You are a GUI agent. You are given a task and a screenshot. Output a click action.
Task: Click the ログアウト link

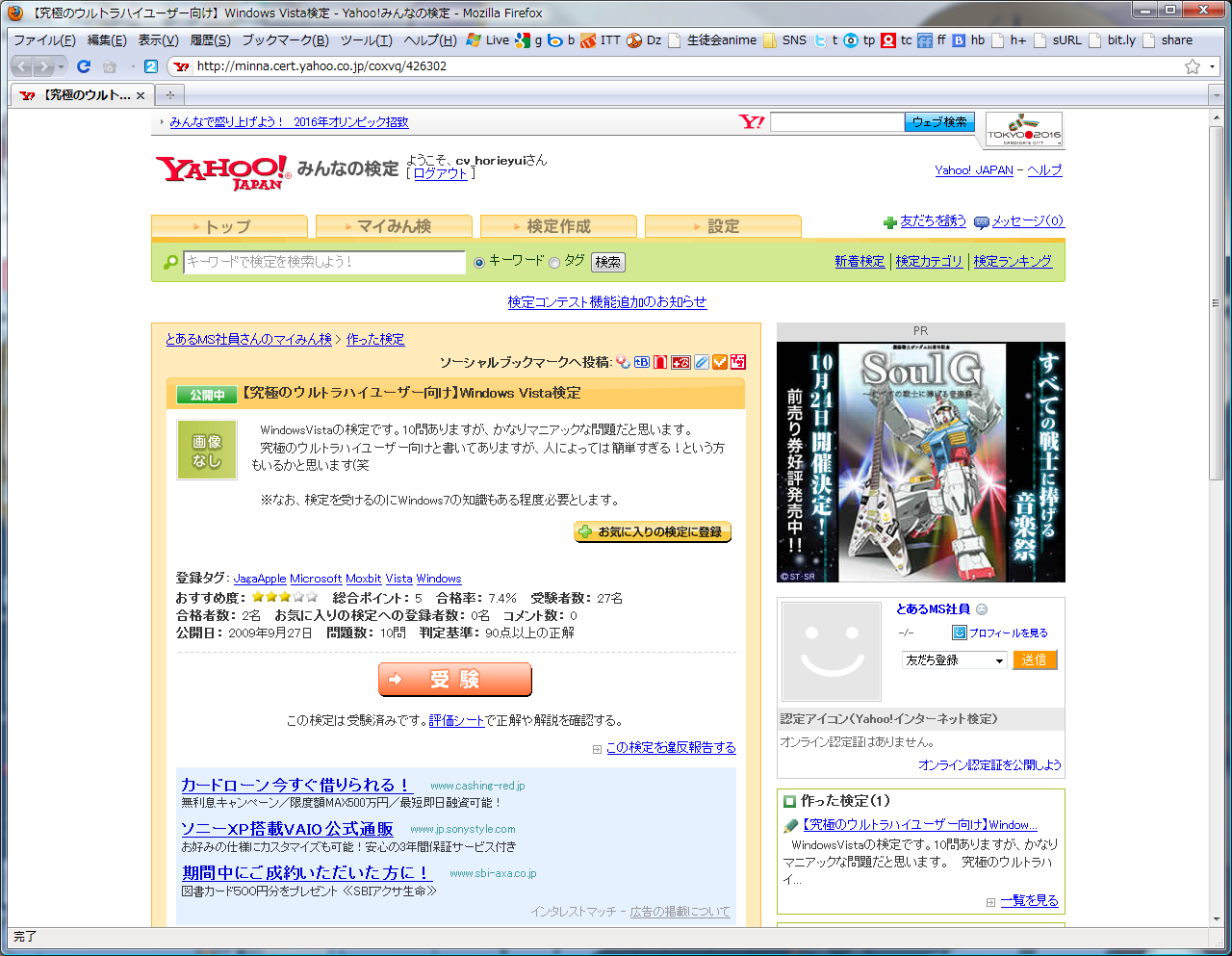441,173
